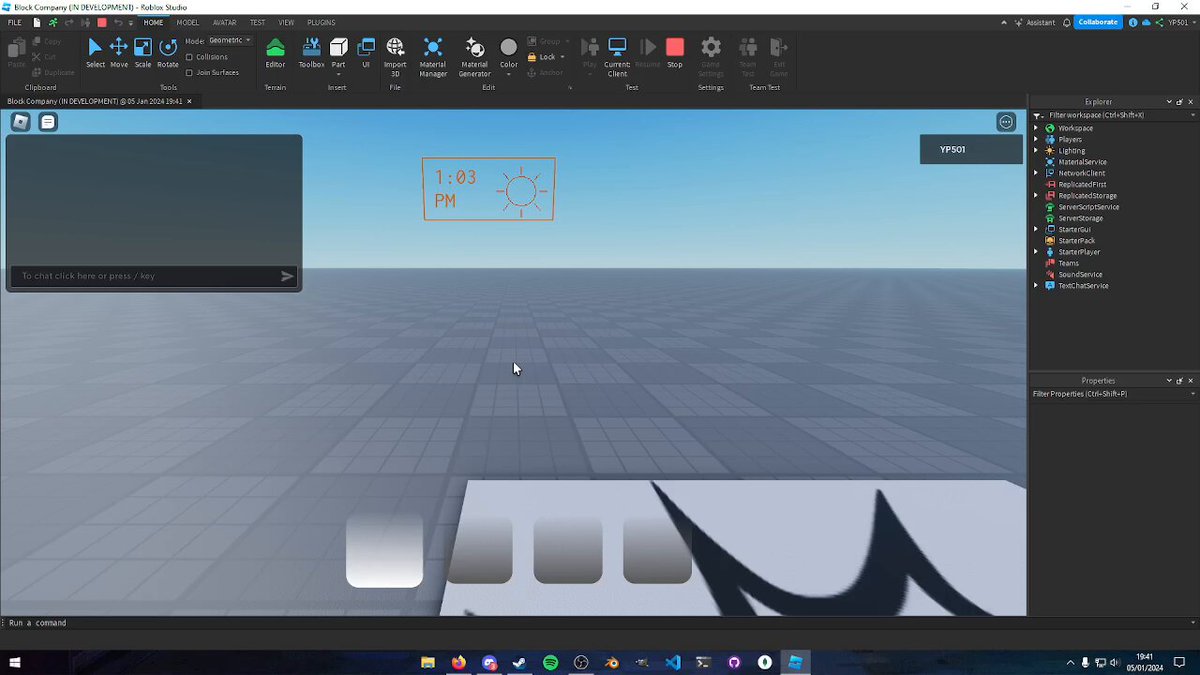Close the Block Company document tab
This screenshot has width=1200, height=675.
pos(190,102)
